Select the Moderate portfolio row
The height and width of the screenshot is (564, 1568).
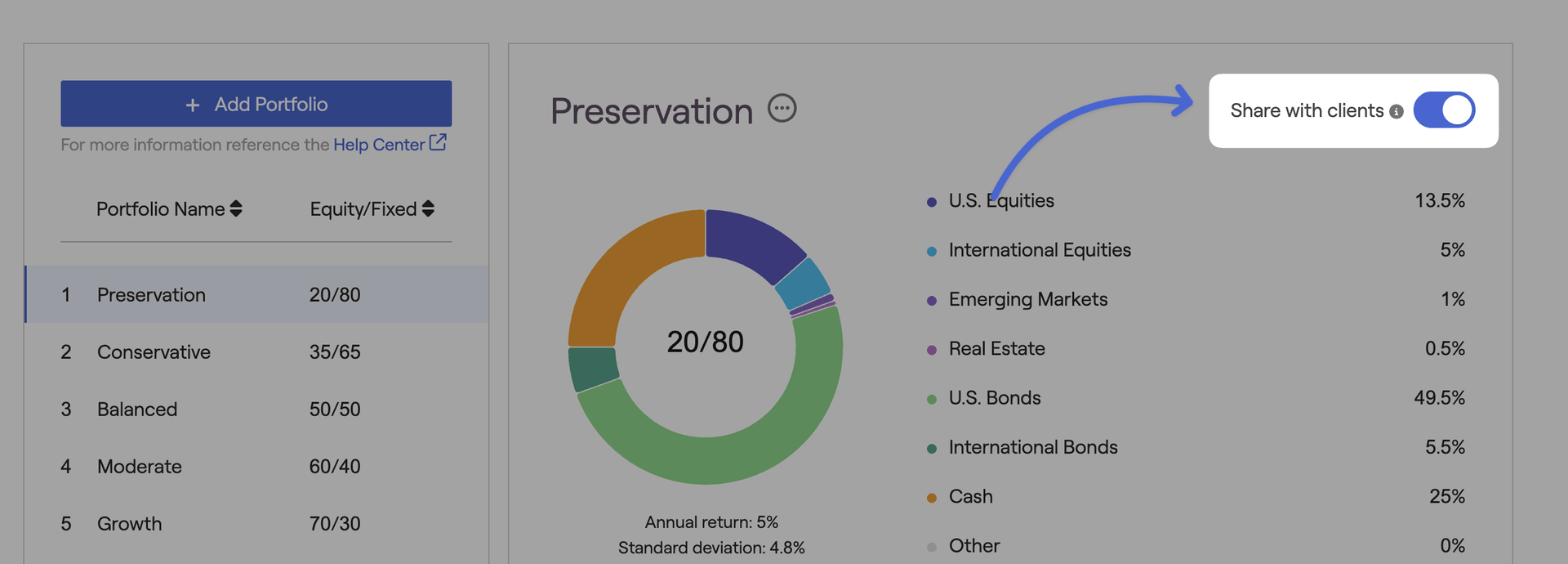coord(256,467)
